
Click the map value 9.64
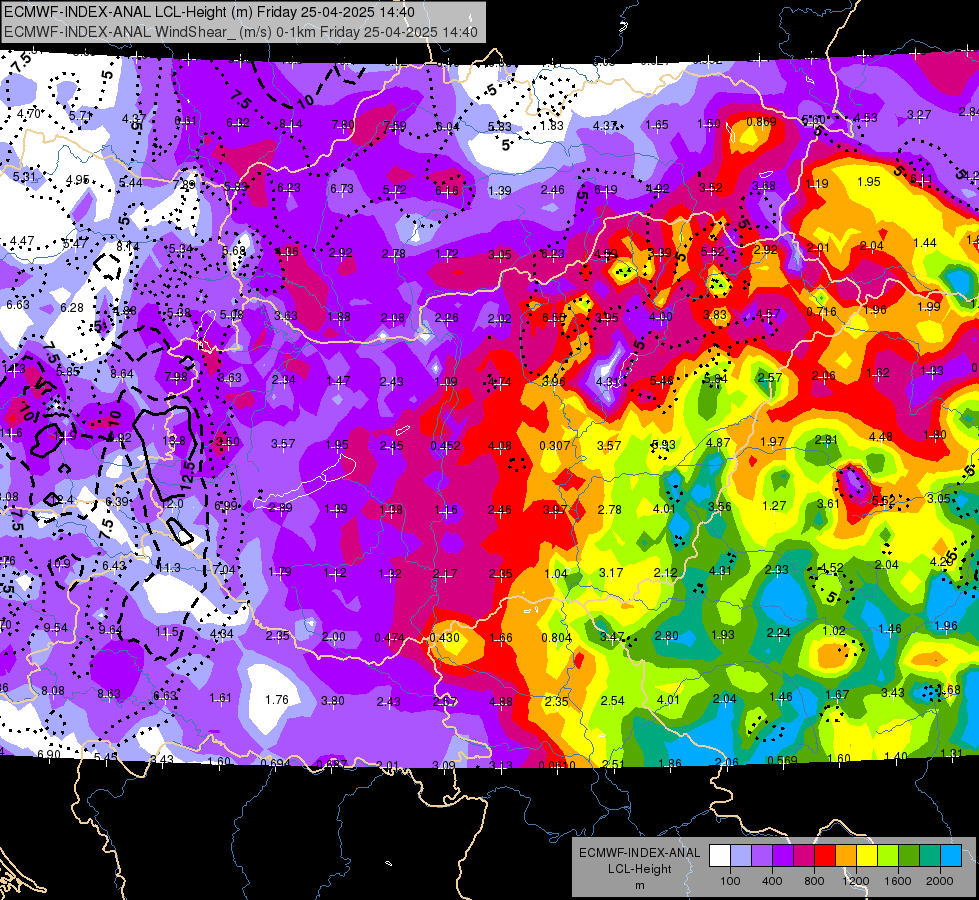pyautogui.click(x=111, y=630)
